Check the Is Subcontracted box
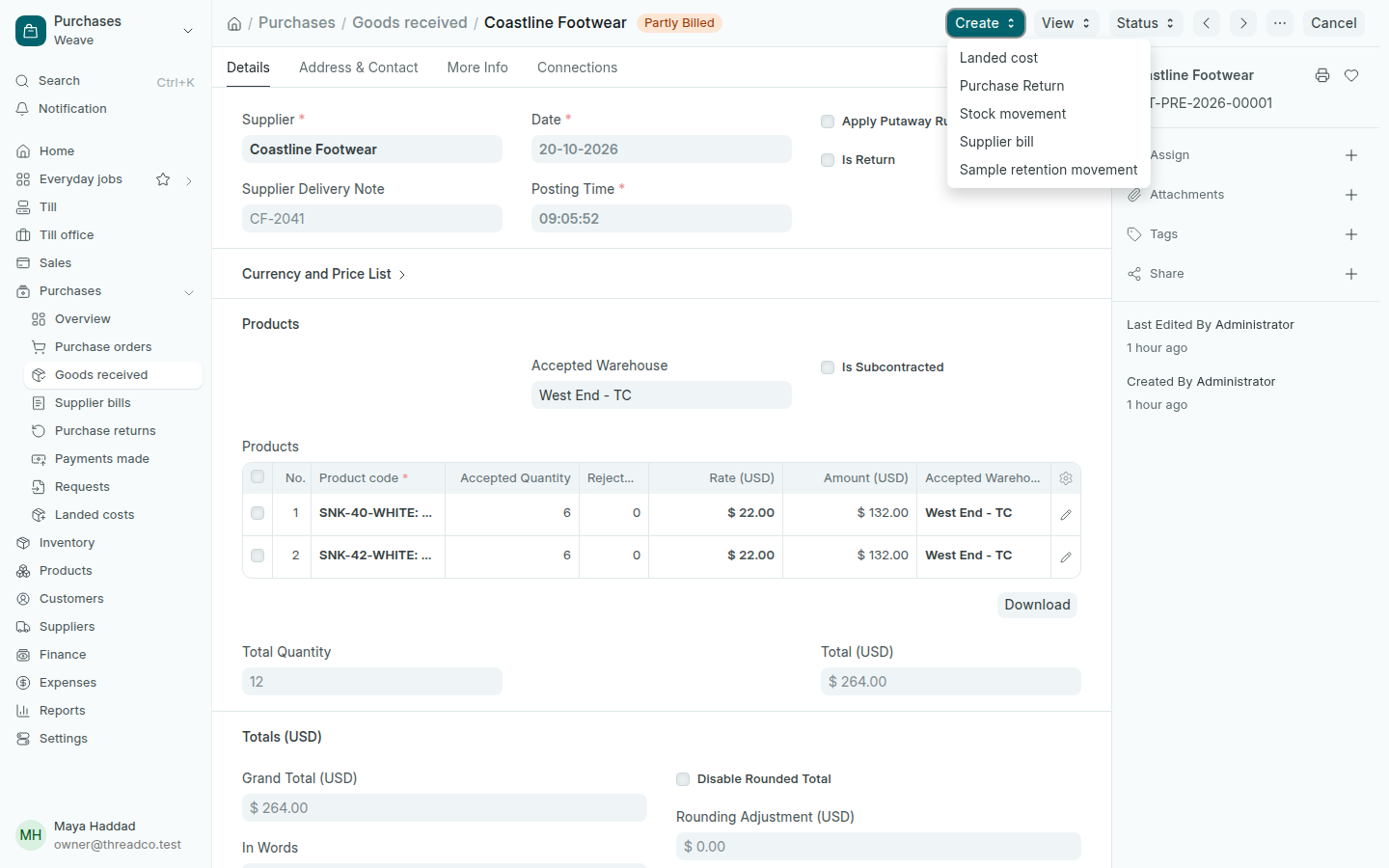Image resolution: width=1389 pixels, height=868 pixels. 828,367
